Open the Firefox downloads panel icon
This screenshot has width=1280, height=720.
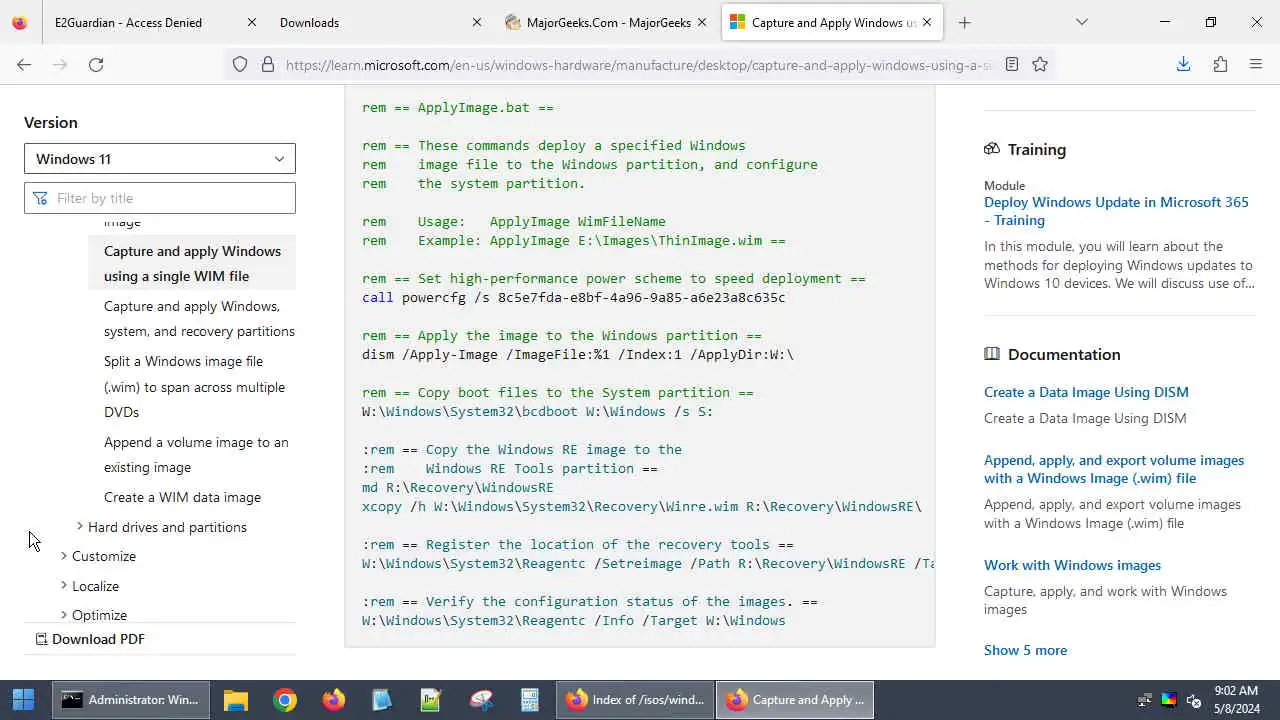coord(1183,64)
